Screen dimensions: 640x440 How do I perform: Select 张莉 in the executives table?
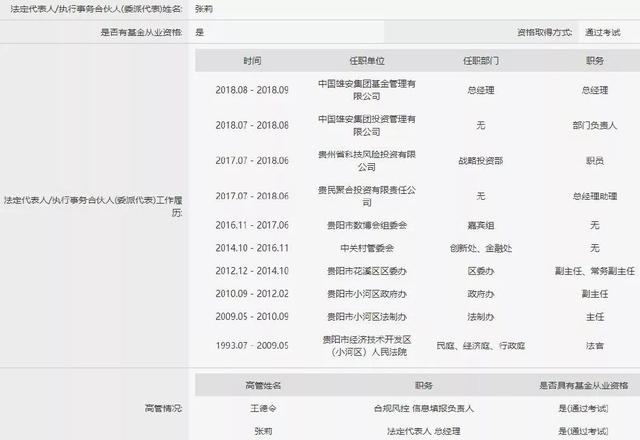pos(263,431)
